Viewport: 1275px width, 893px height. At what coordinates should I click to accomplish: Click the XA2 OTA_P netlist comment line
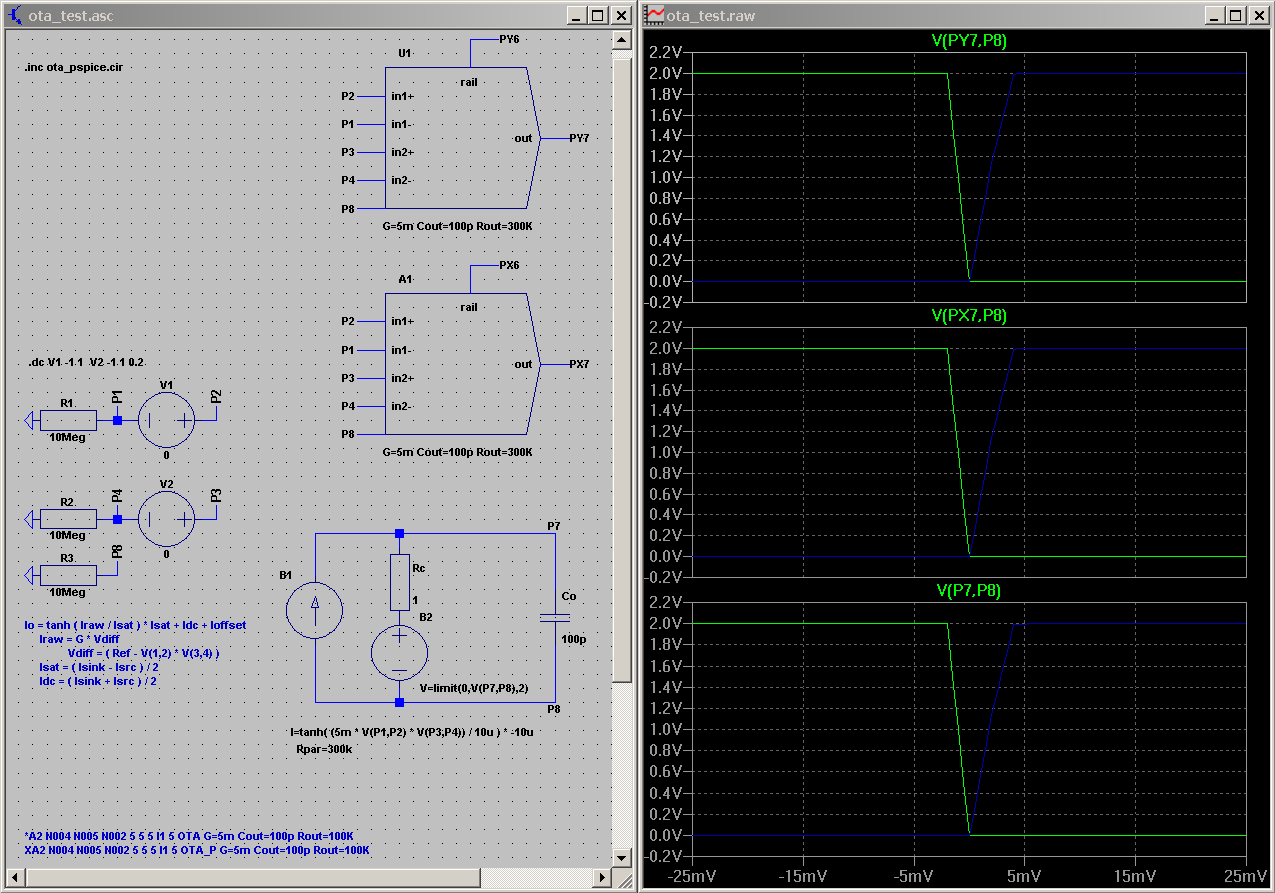click(x=197, y=850)
